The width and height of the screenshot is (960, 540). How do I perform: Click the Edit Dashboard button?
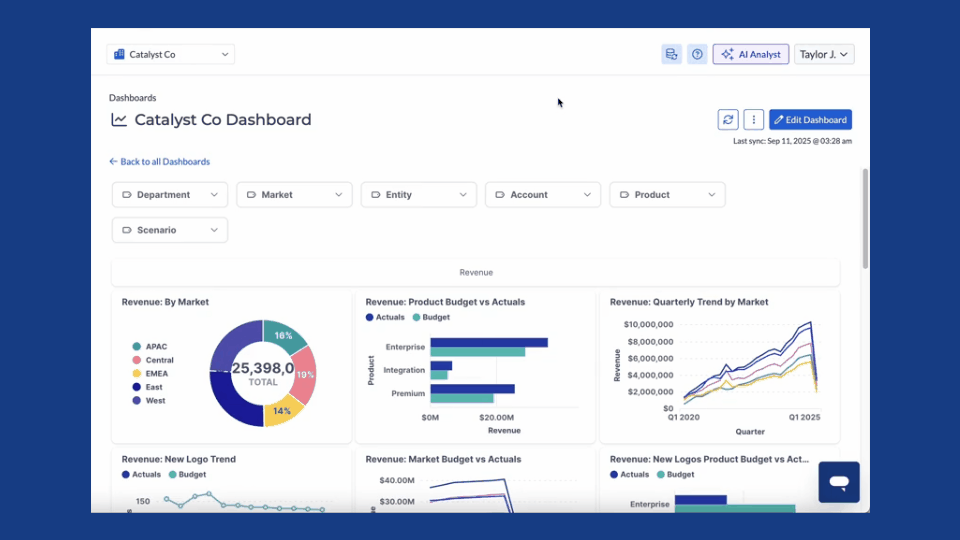[810, 120]
